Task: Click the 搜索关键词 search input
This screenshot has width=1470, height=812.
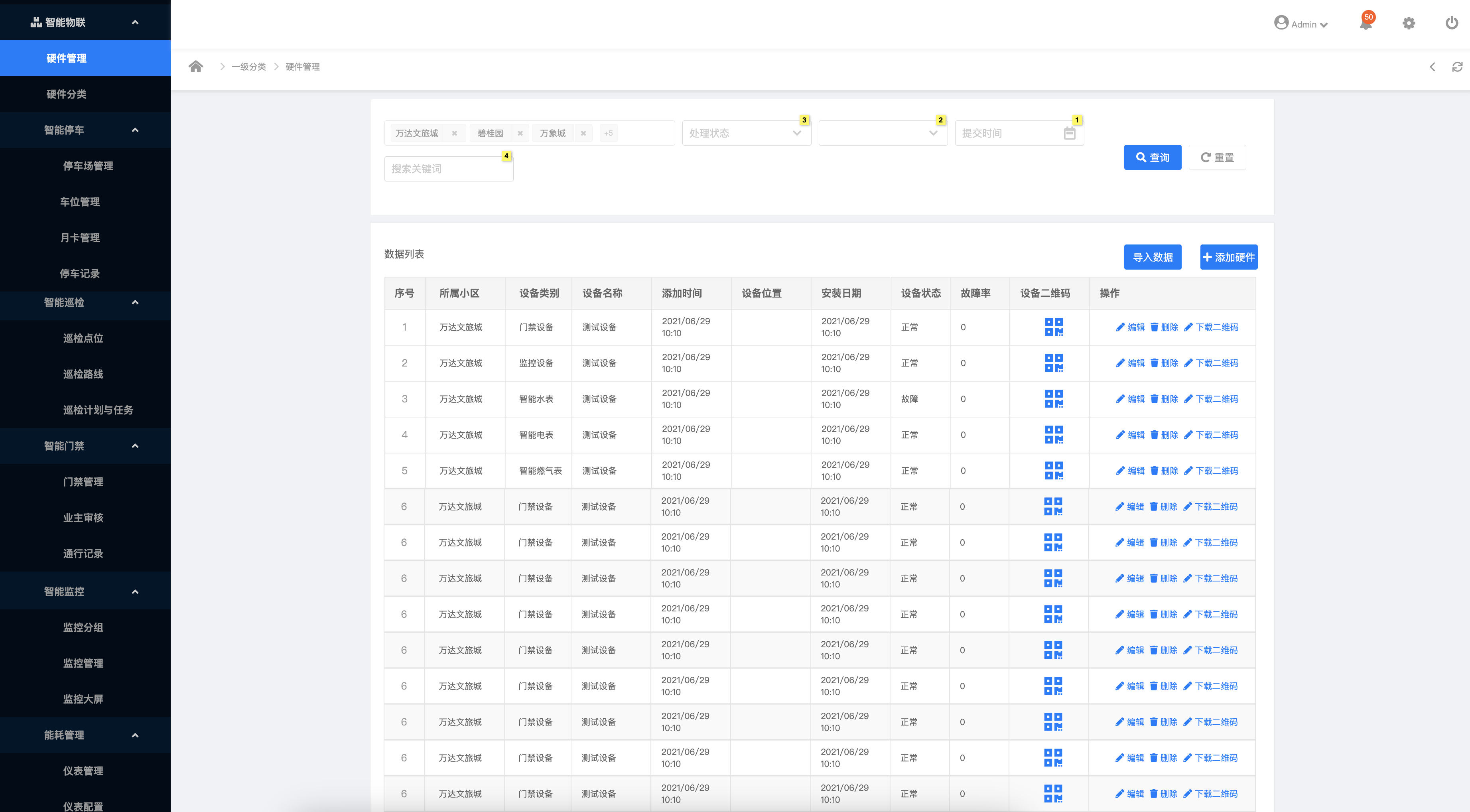Action: (449, 169)
